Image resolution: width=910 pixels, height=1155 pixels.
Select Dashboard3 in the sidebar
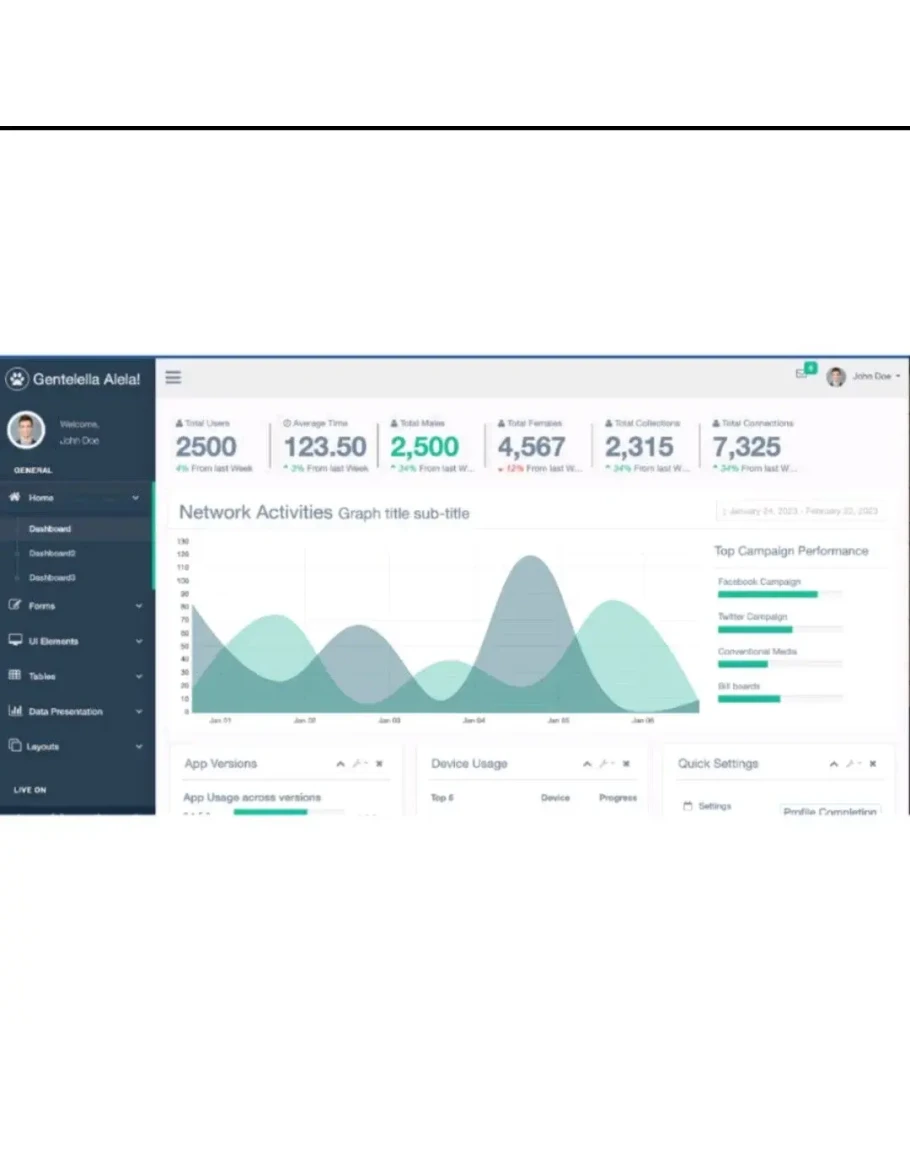point(53,578)
